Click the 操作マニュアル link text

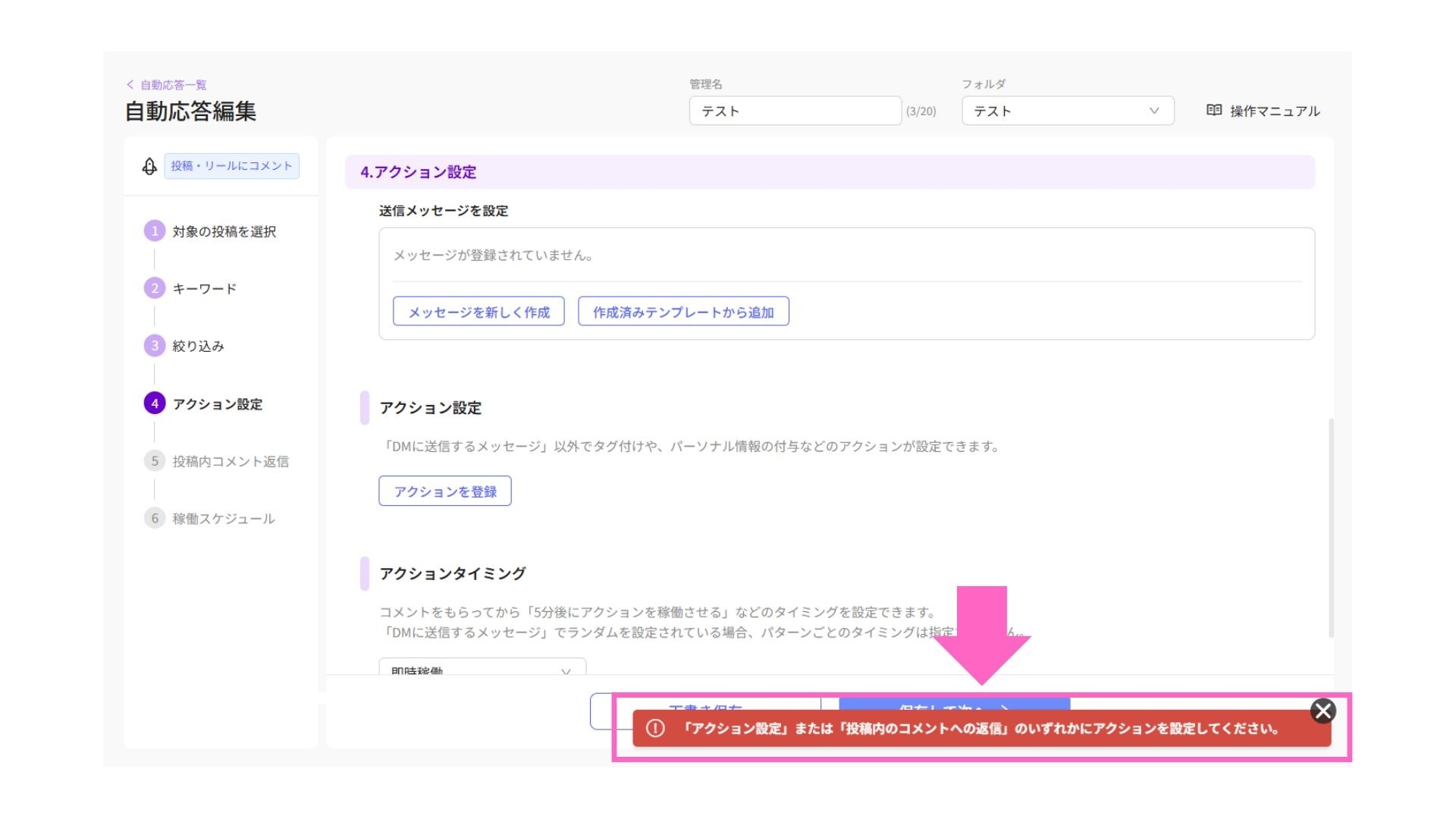click(1274, 111)
